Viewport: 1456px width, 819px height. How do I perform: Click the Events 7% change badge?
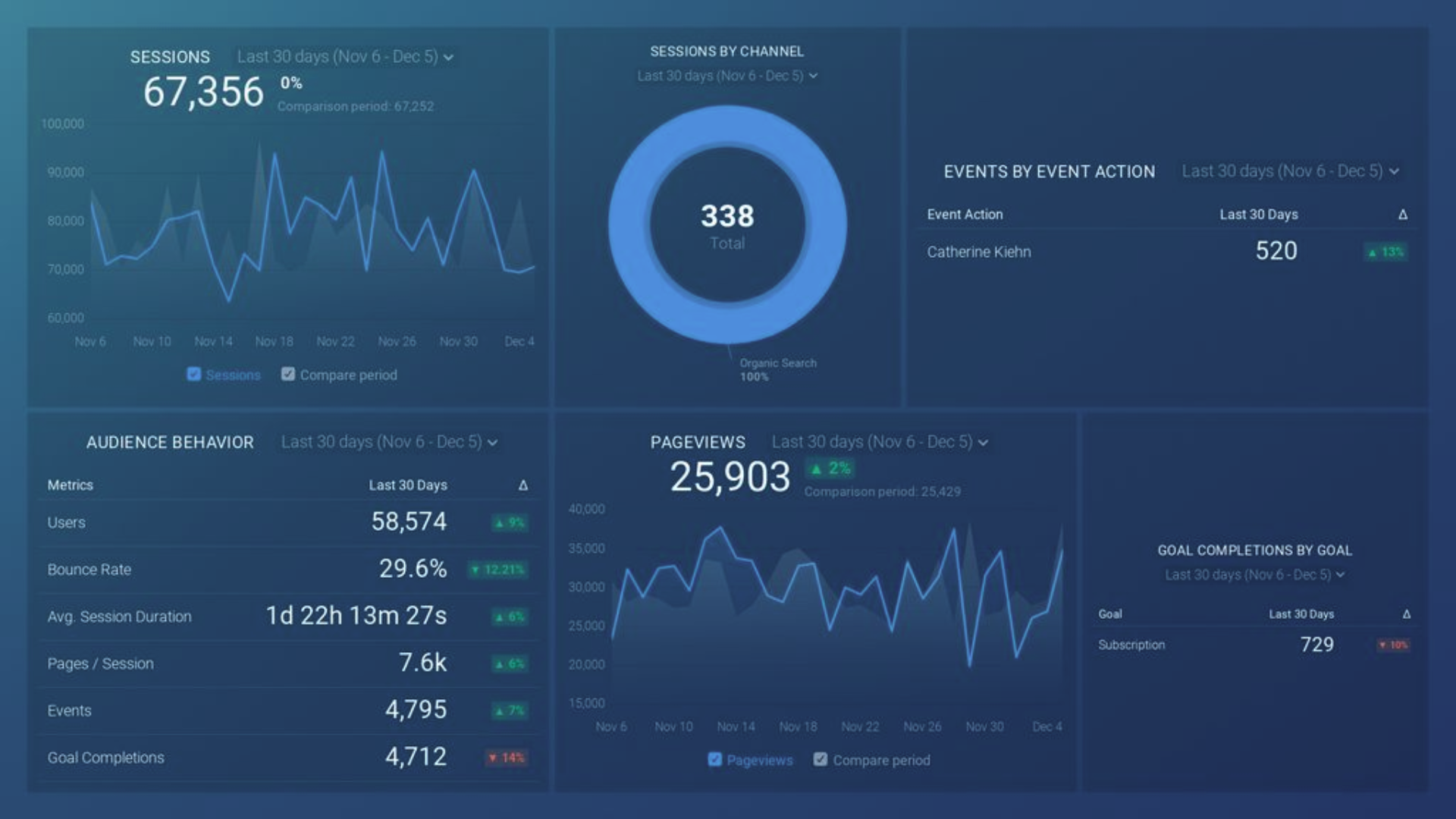[x=510, y=711]
